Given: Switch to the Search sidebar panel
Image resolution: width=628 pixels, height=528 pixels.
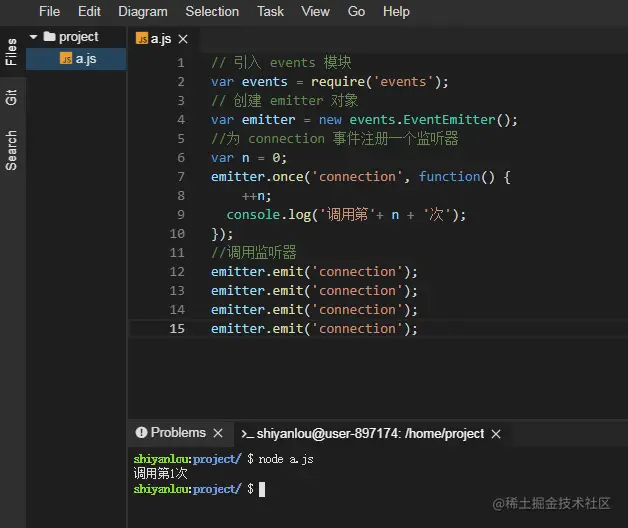Looking at the screenshot, I should [x=11, y=150].
